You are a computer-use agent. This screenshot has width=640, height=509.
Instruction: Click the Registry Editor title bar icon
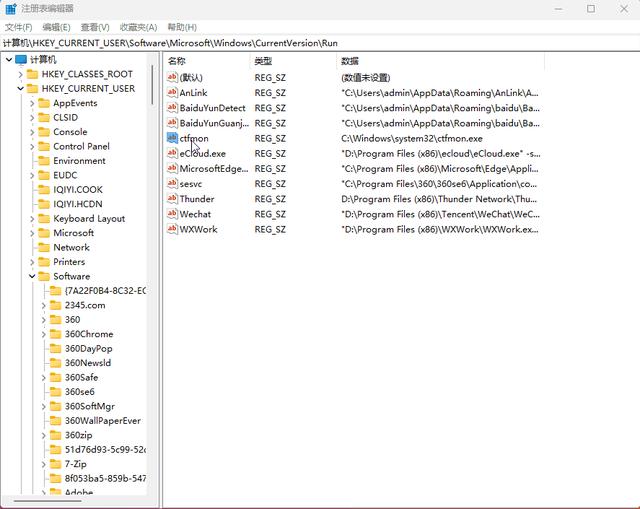pos(11,9)
